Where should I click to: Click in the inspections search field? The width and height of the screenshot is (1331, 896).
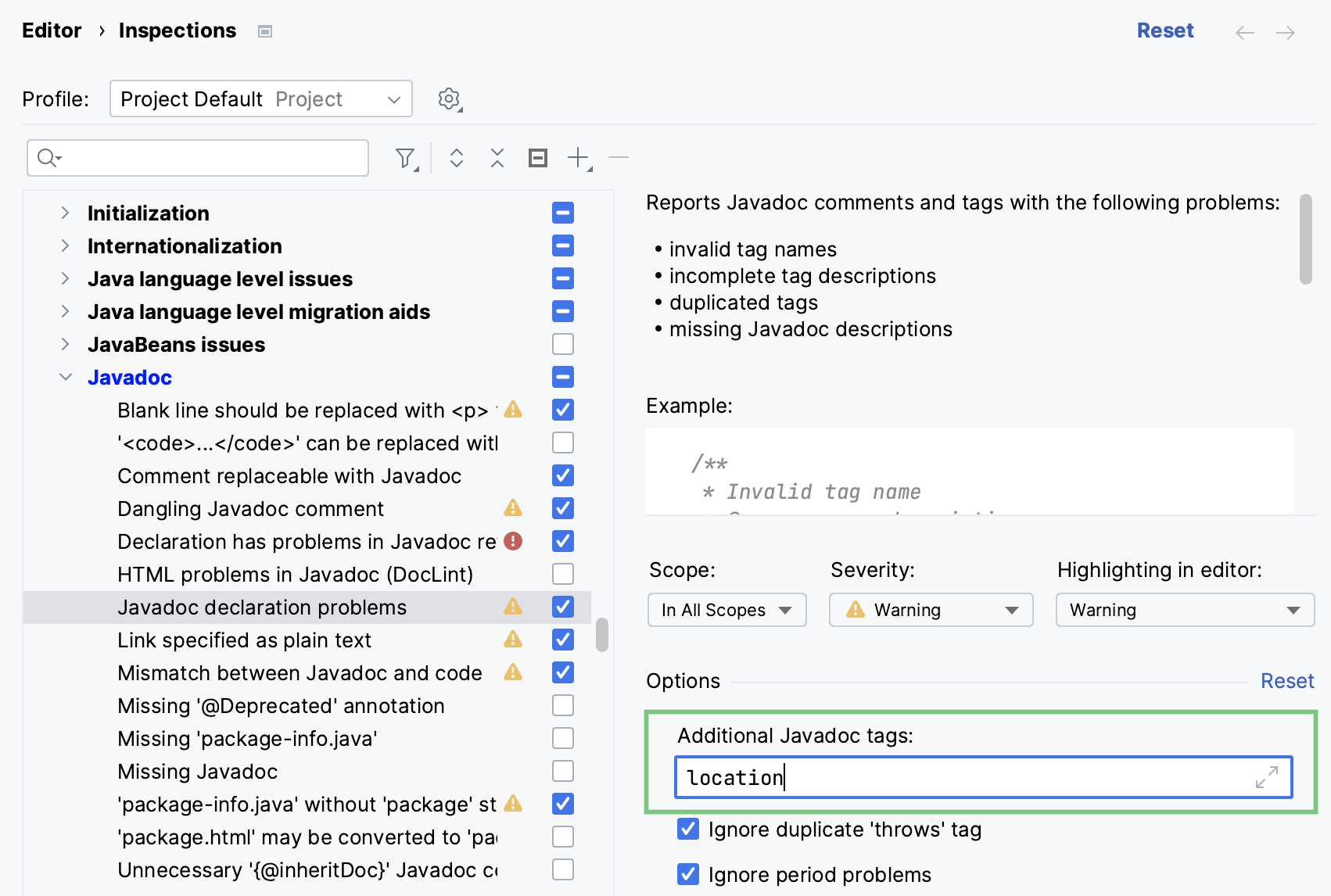(x=197, y=157)
